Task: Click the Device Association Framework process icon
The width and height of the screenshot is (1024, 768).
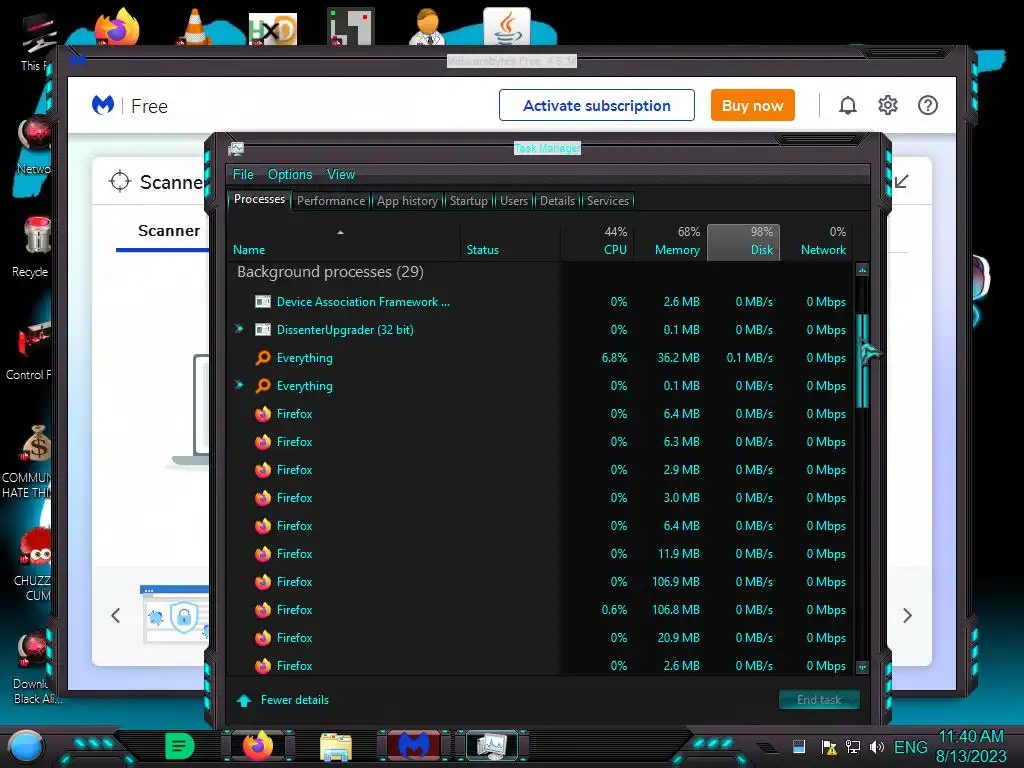Action: tap(263, 302)
